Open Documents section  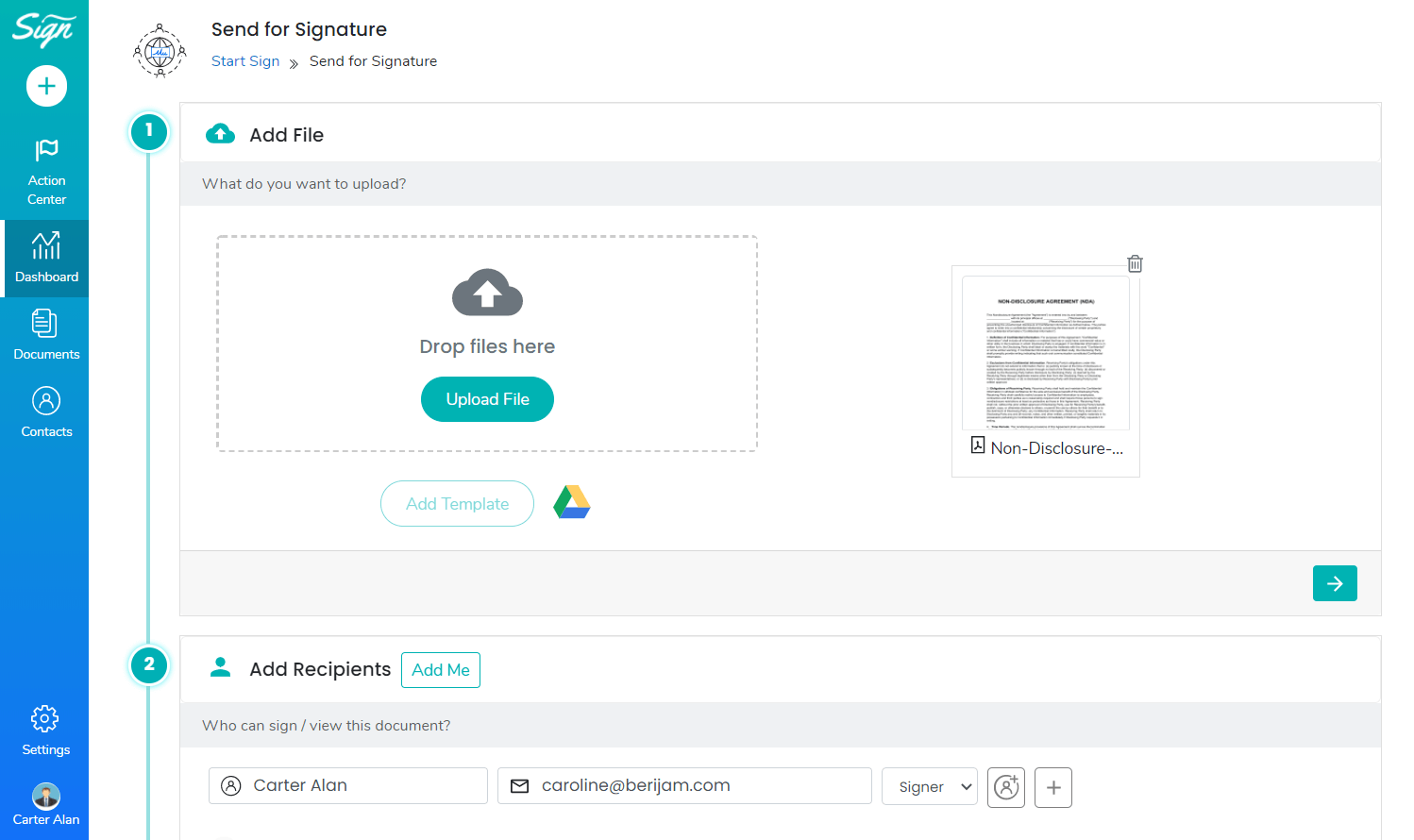coord(46,335)
